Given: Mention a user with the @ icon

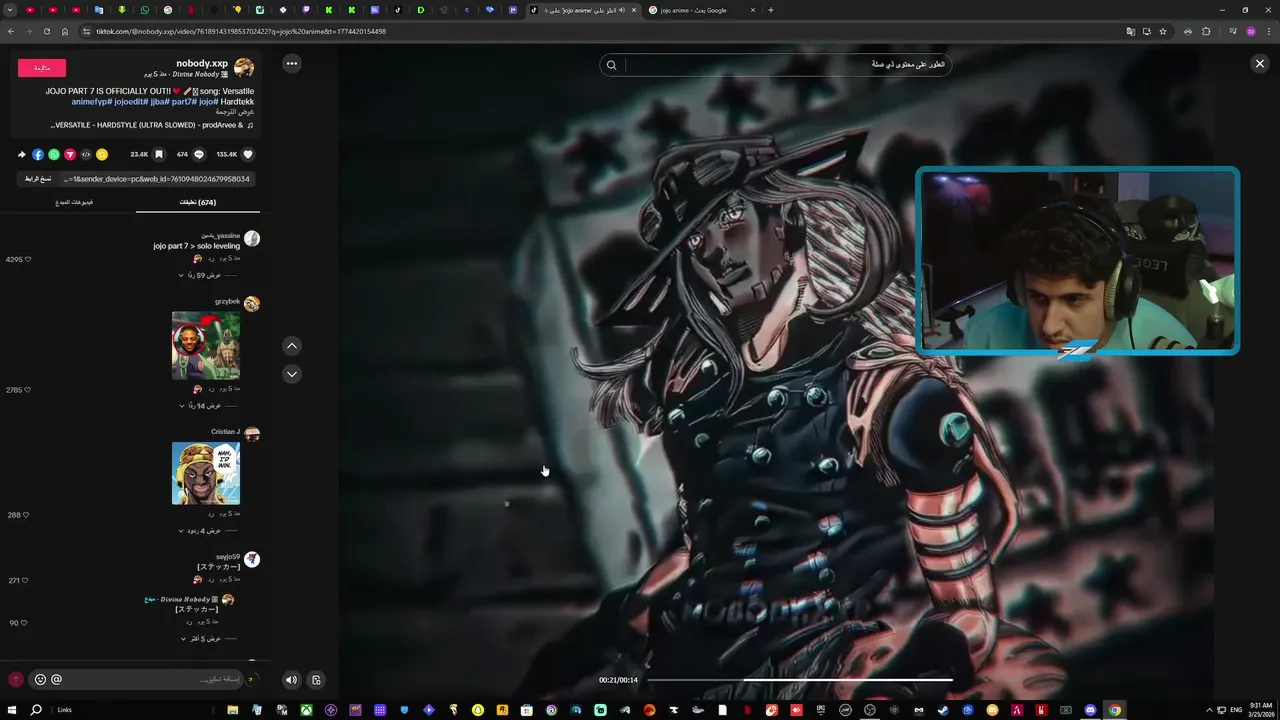Looking at the screenshot, I should pyautogui.click(x=56, y=679).
